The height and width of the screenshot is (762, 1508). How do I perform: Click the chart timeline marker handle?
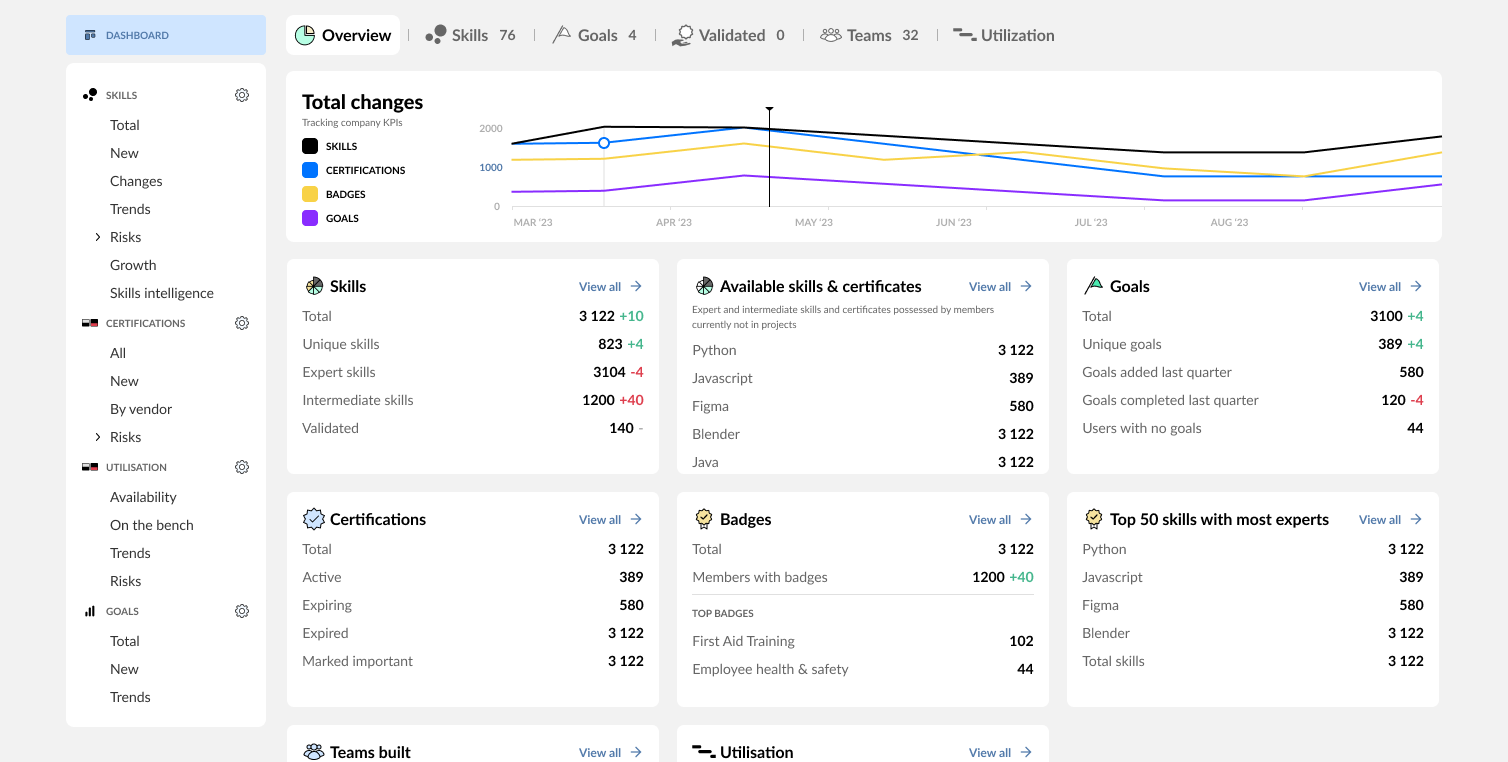(769, 109)
